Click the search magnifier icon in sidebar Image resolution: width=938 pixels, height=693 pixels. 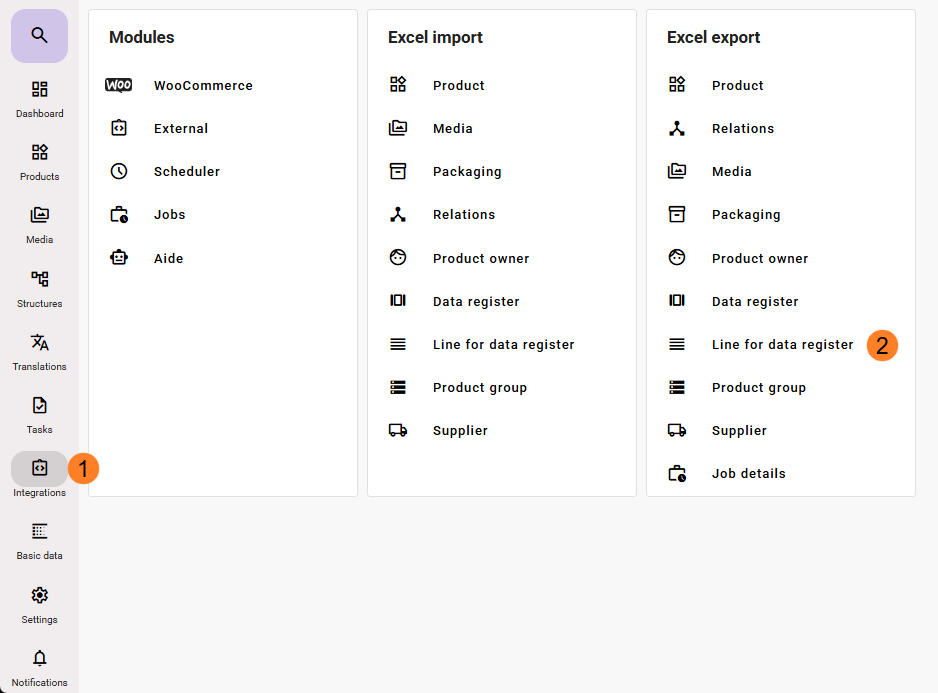pos(39,36)
